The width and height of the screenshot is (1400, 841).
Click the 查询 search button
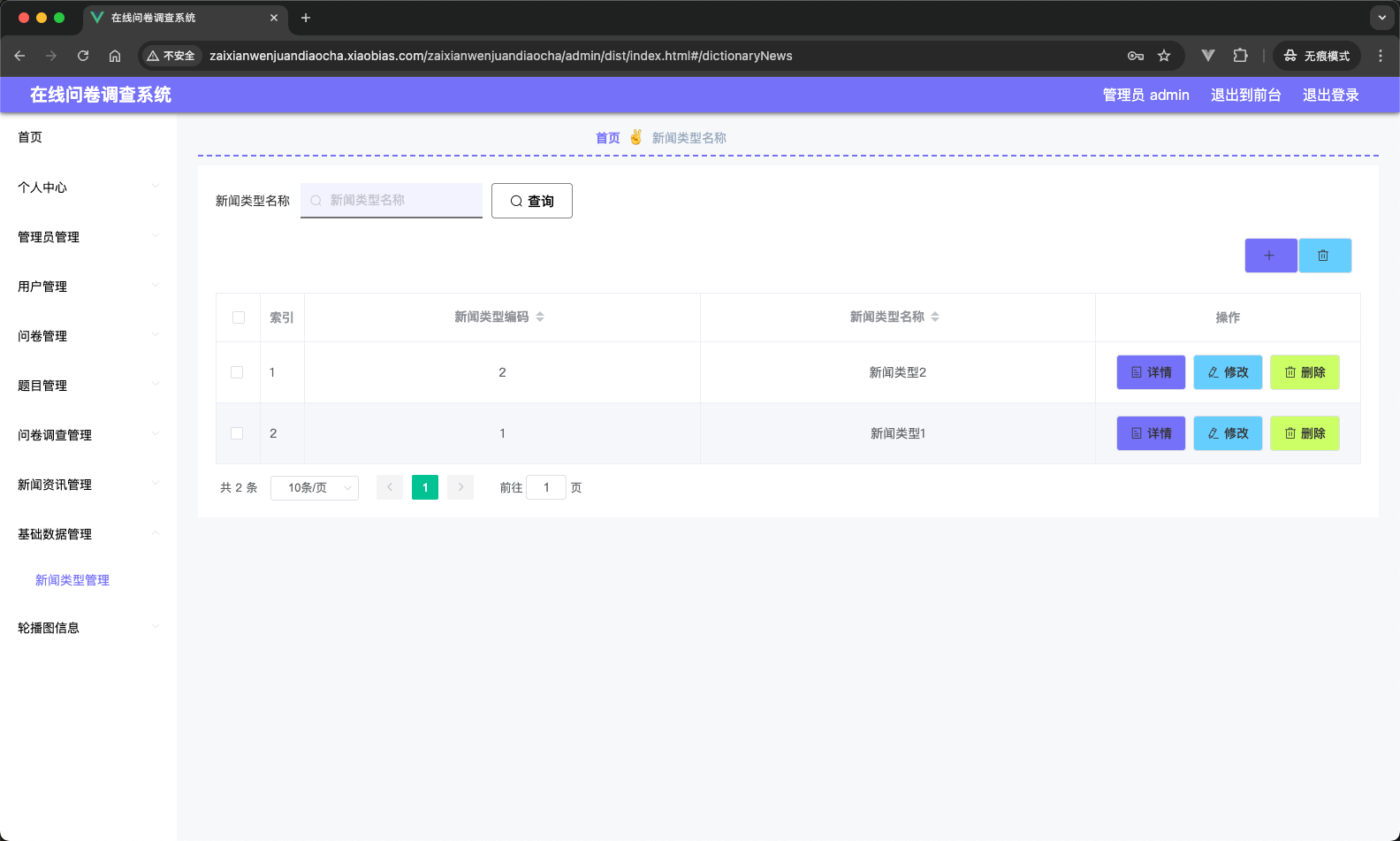point(532,201)
